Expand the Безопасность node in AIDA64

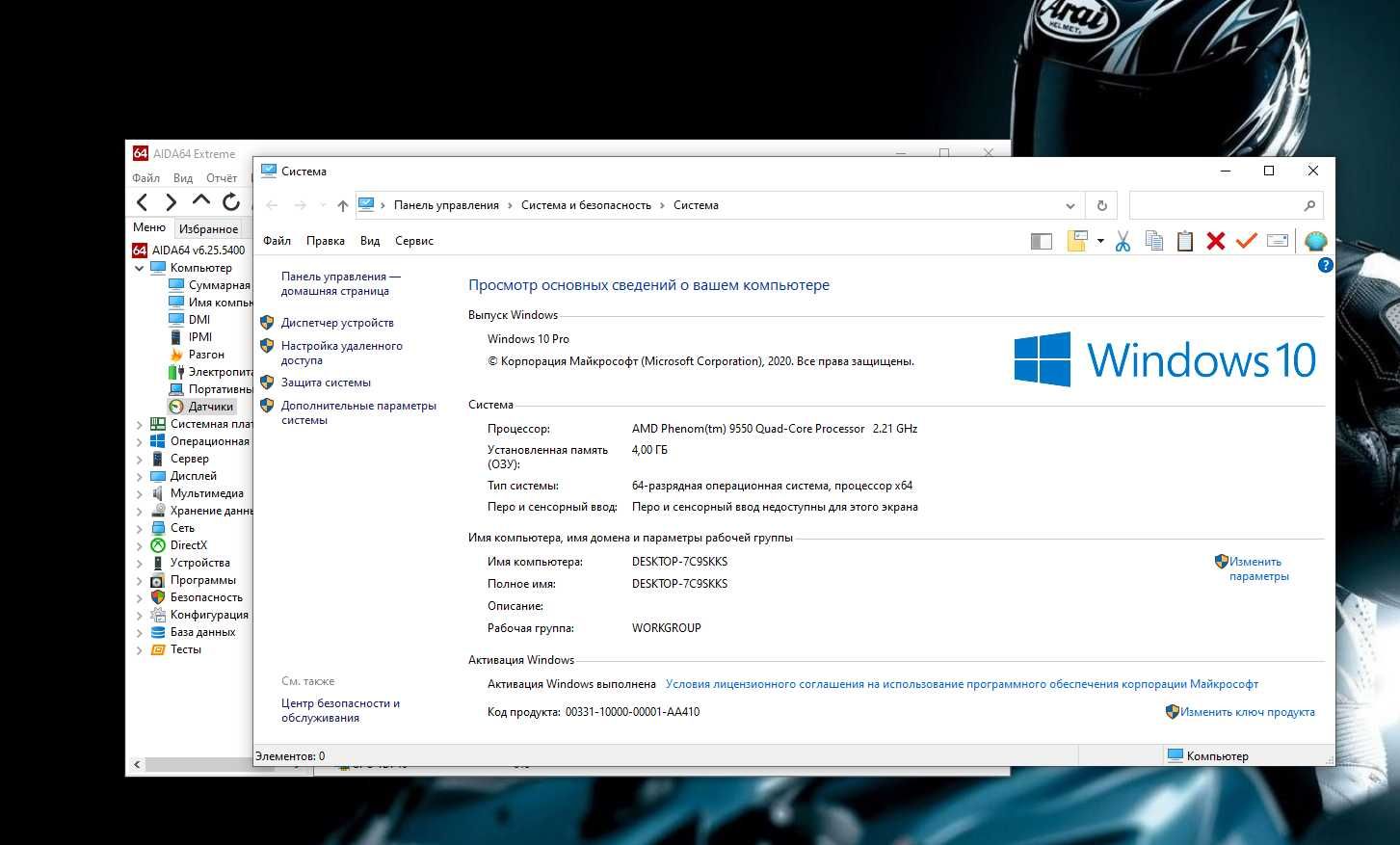[140, 598]
